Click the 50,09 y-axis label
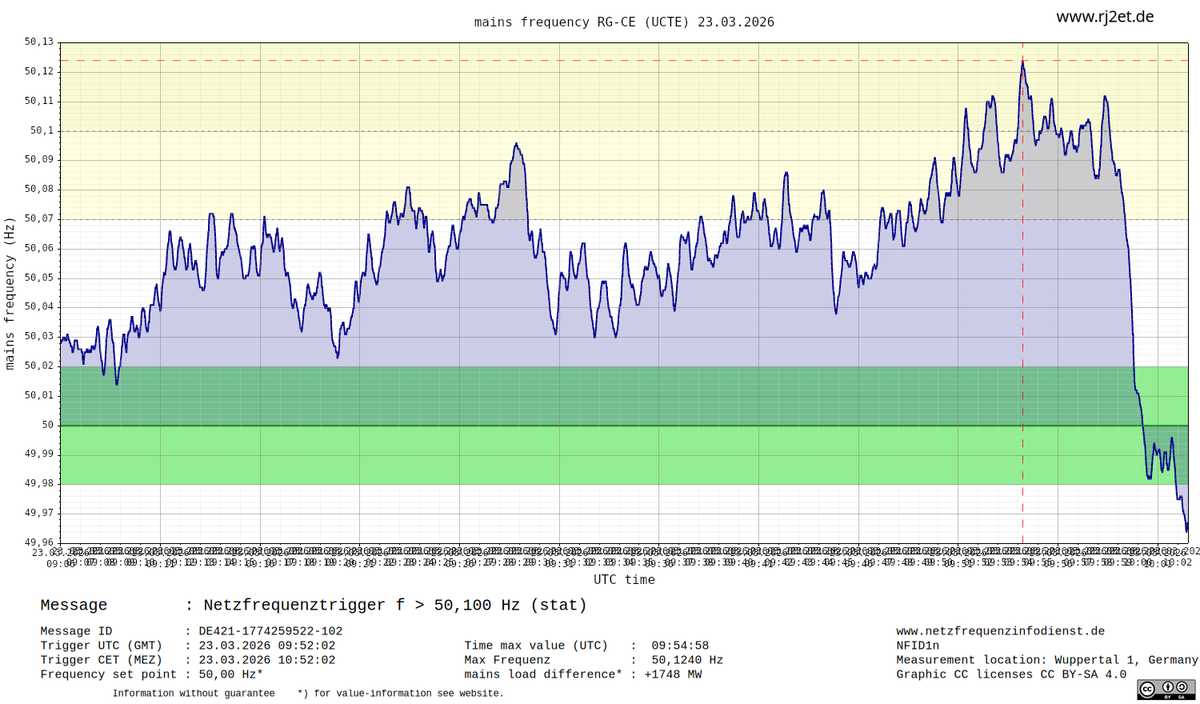This screenshot has height=704, width=1200. pyautogui.click(x=39, y=160)
